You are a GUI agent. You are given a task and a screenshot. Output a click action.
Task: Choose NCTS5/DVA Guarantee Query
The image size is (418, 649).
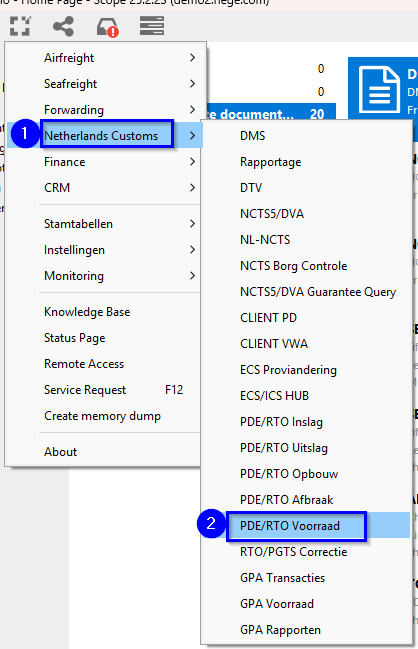(x=318, y=292)
